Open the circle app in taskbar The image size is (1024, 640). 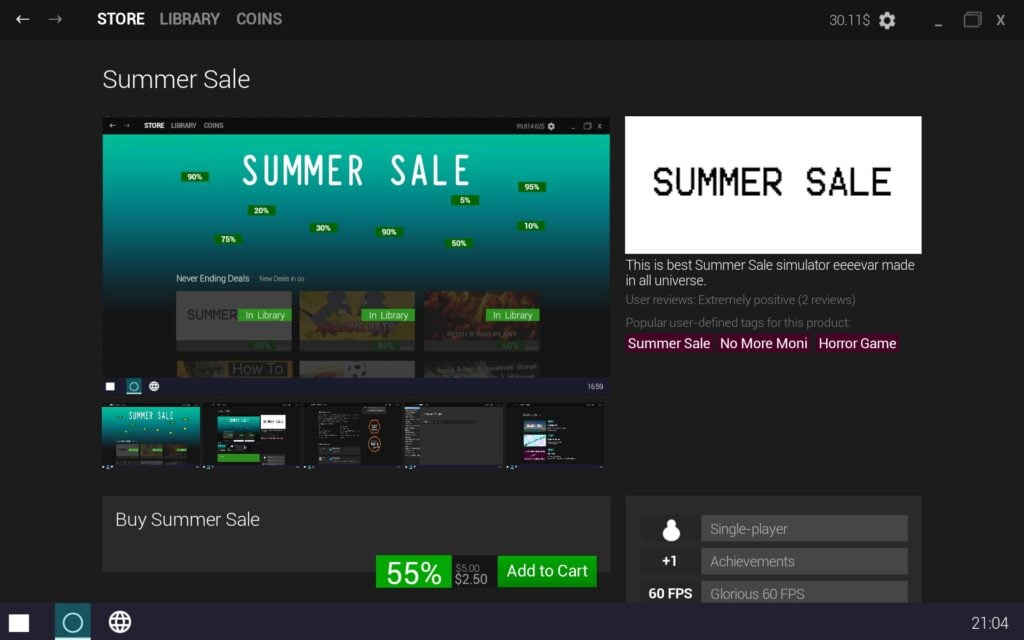(72, 622)
